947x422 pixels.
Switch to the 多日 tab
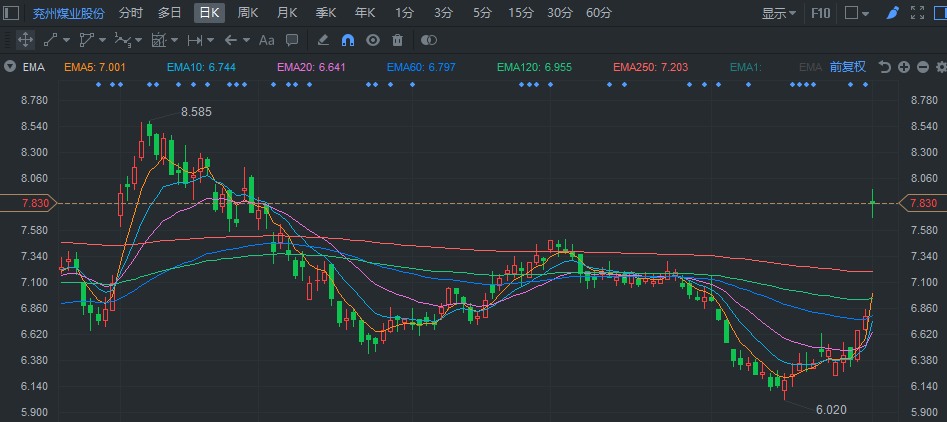tap(170, 13)
